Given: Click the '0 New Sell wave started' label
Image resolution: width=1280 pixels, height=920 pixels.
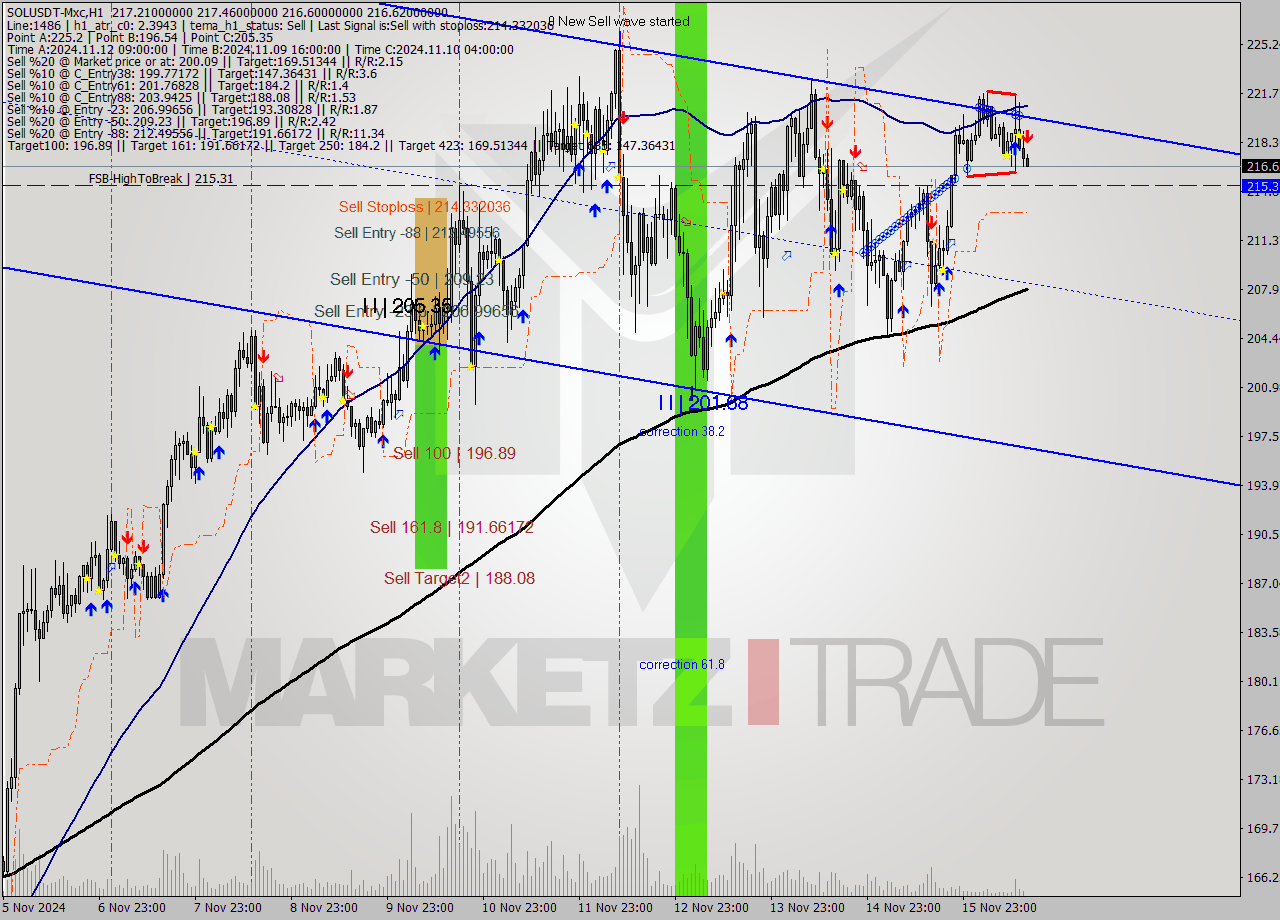Looking at the screenshot, I should (619, 21).
